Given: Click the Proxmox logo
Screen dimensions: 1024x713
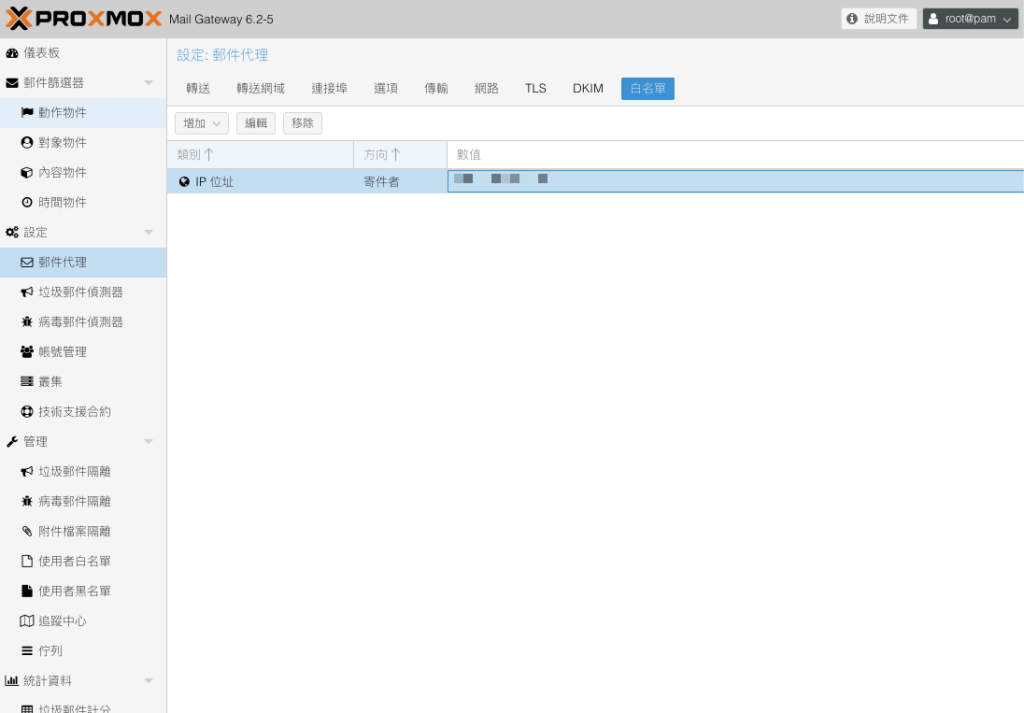Looking at the screenshot, I should [x=84, y=18].
